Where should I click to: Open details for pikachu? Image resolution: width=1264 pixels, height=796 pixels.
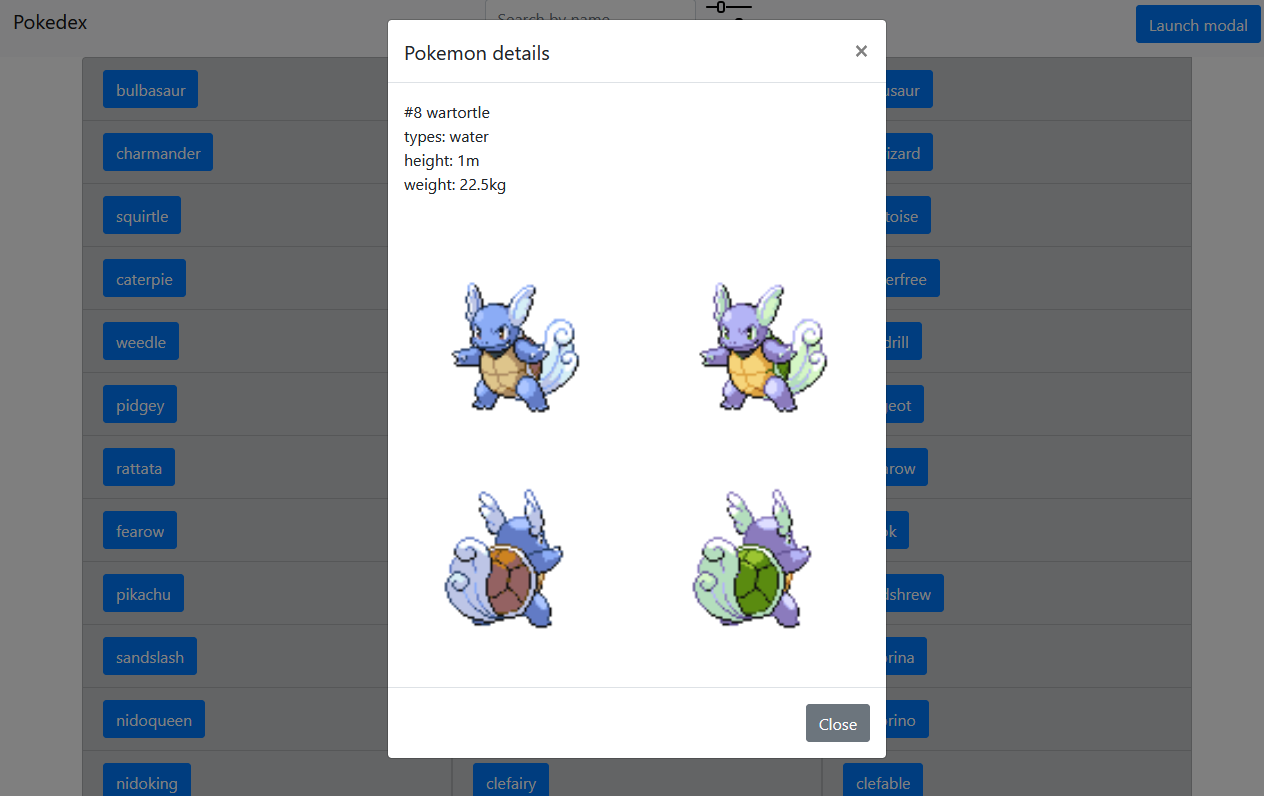(143, 594)
